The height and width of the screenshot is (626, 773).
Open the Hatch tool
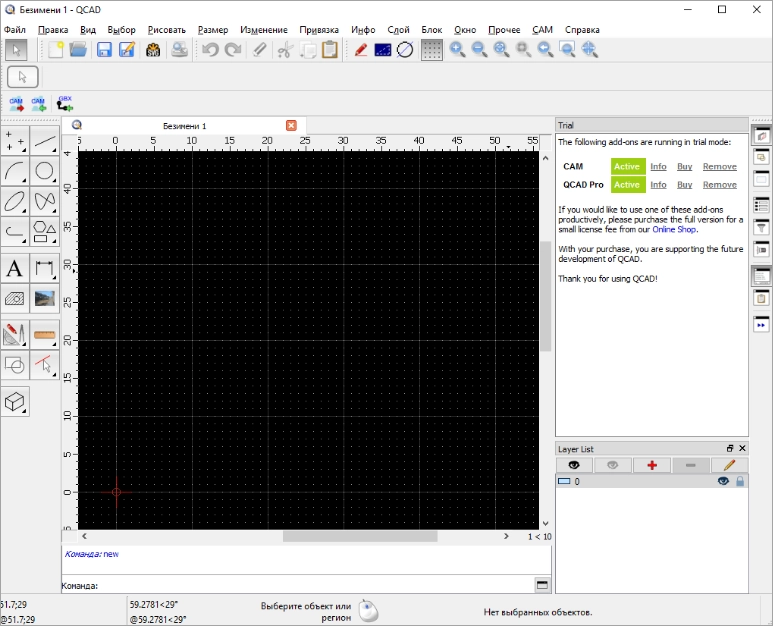pyautogui.click(x=15, y=298)
